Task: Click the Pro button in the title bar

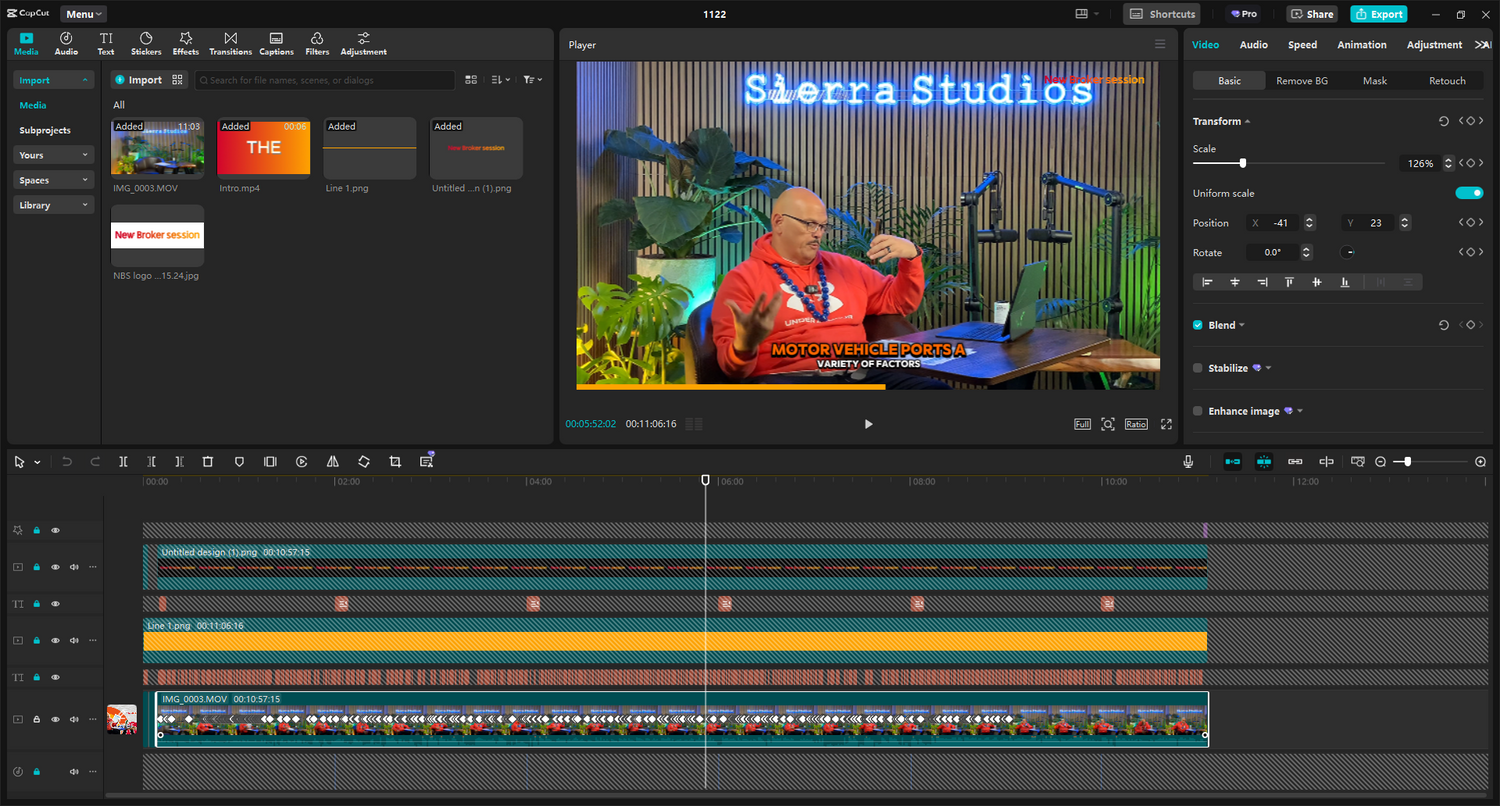Action: tap(1244, 14)
